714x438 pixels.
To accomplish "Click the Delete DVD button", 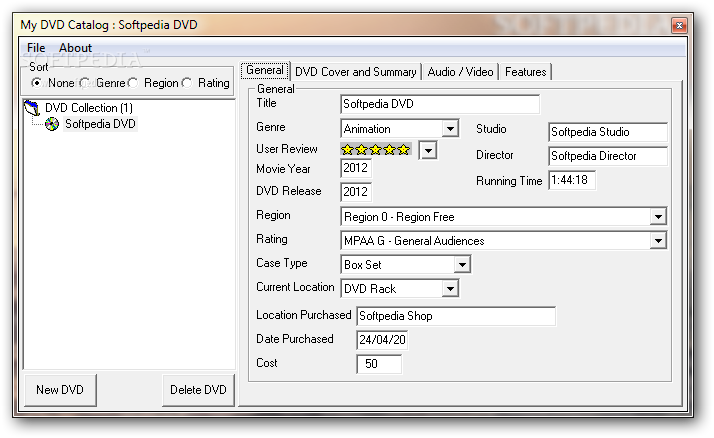I will click(198, 390).
